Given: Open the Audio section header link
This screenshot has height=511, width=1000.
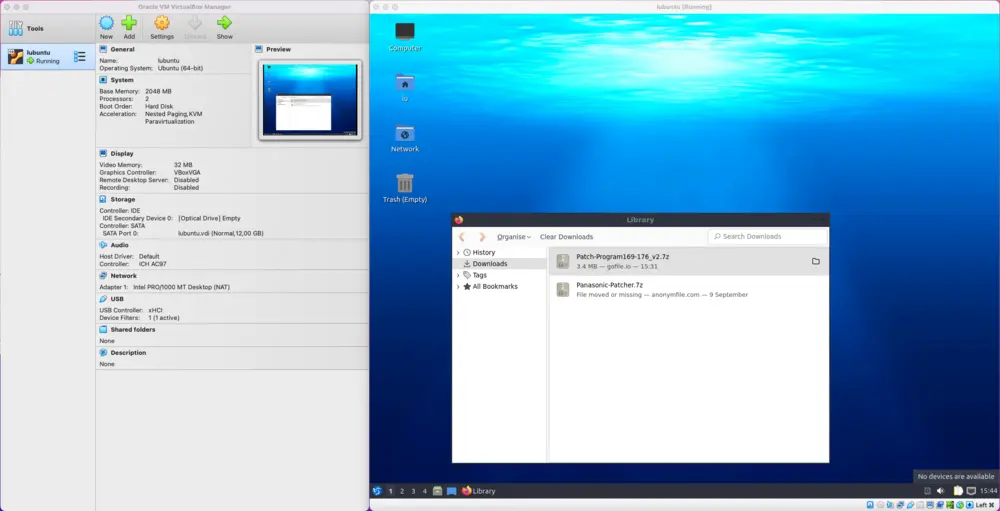Looking at the screenshot, I should tap(119, 245).
